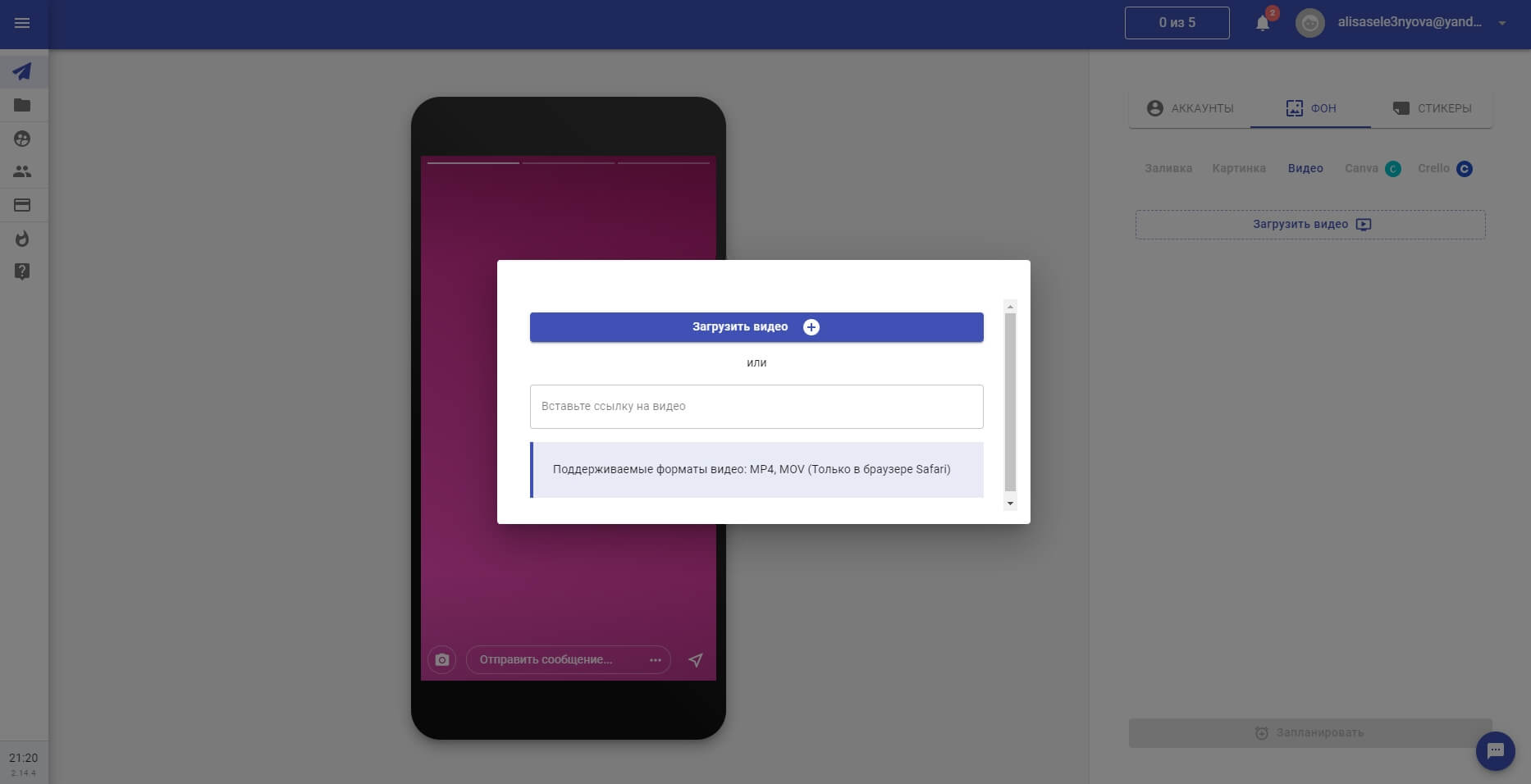
Task: Open the chat support bubble
Action: 1495,750
